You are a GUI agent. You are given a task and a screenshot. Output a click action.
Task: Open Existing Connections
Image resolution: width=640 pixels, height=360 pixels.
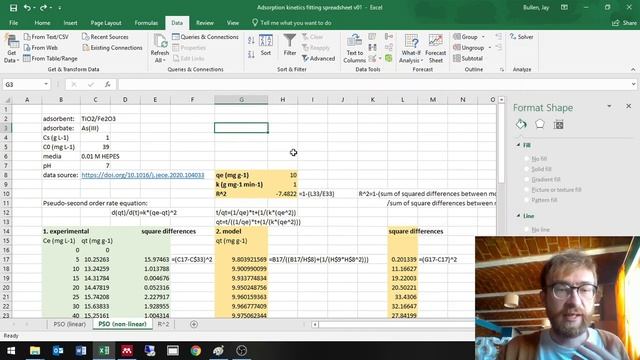pyautogui.click(x=112, y=48)
